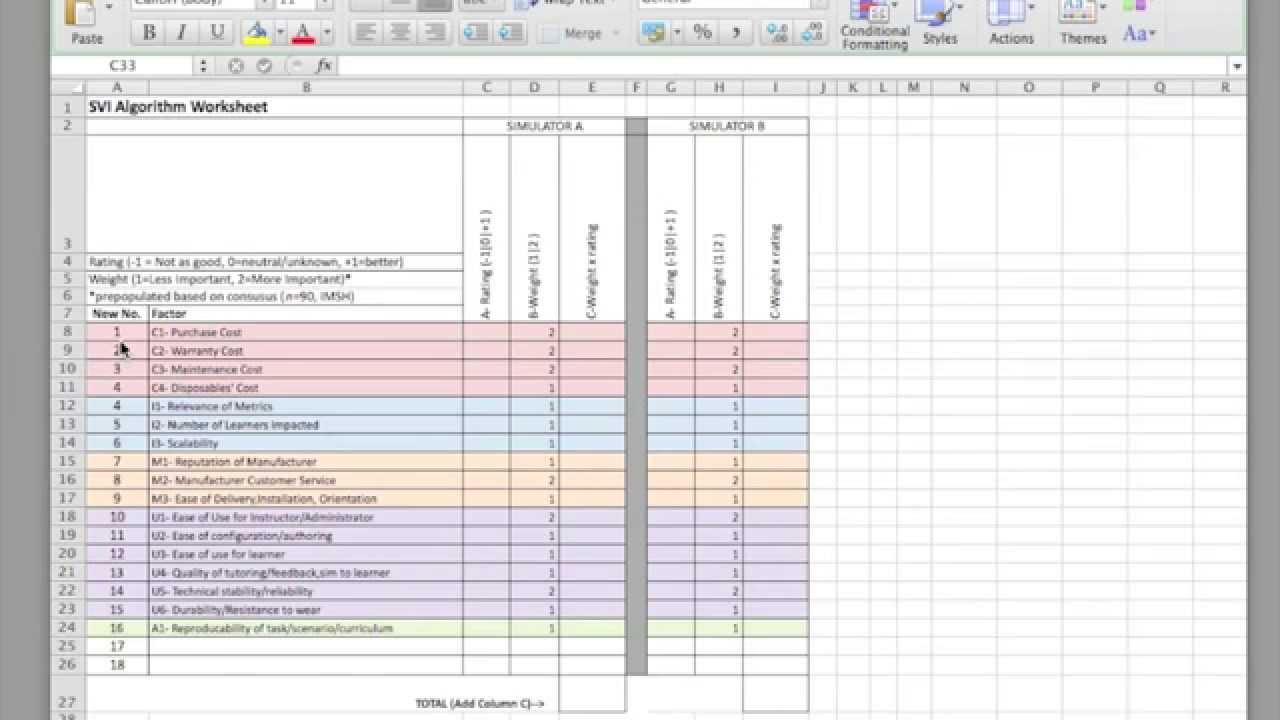Select row 17 header

click(x=68, y=498)
